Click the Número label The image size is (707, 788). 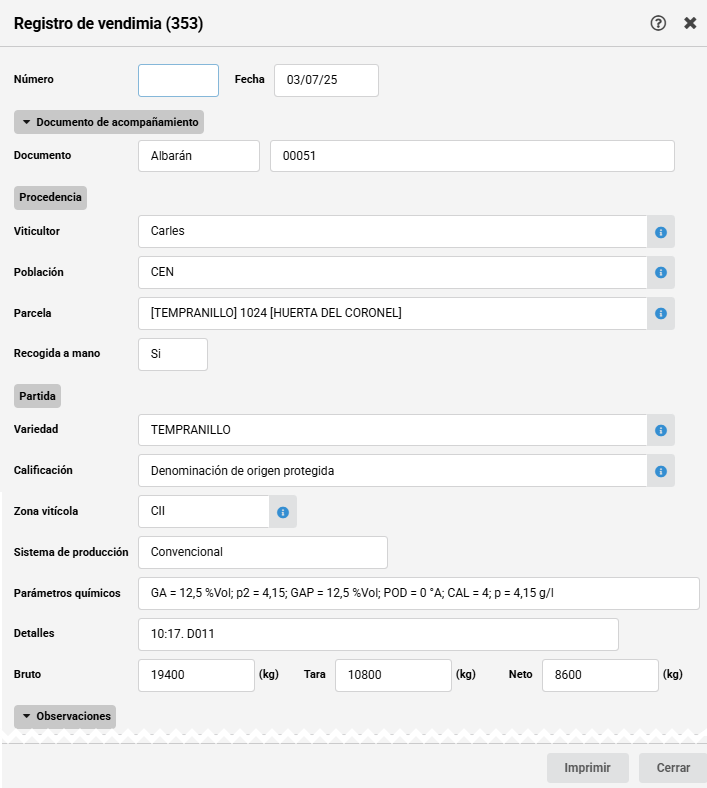click(x=34, y=79)
